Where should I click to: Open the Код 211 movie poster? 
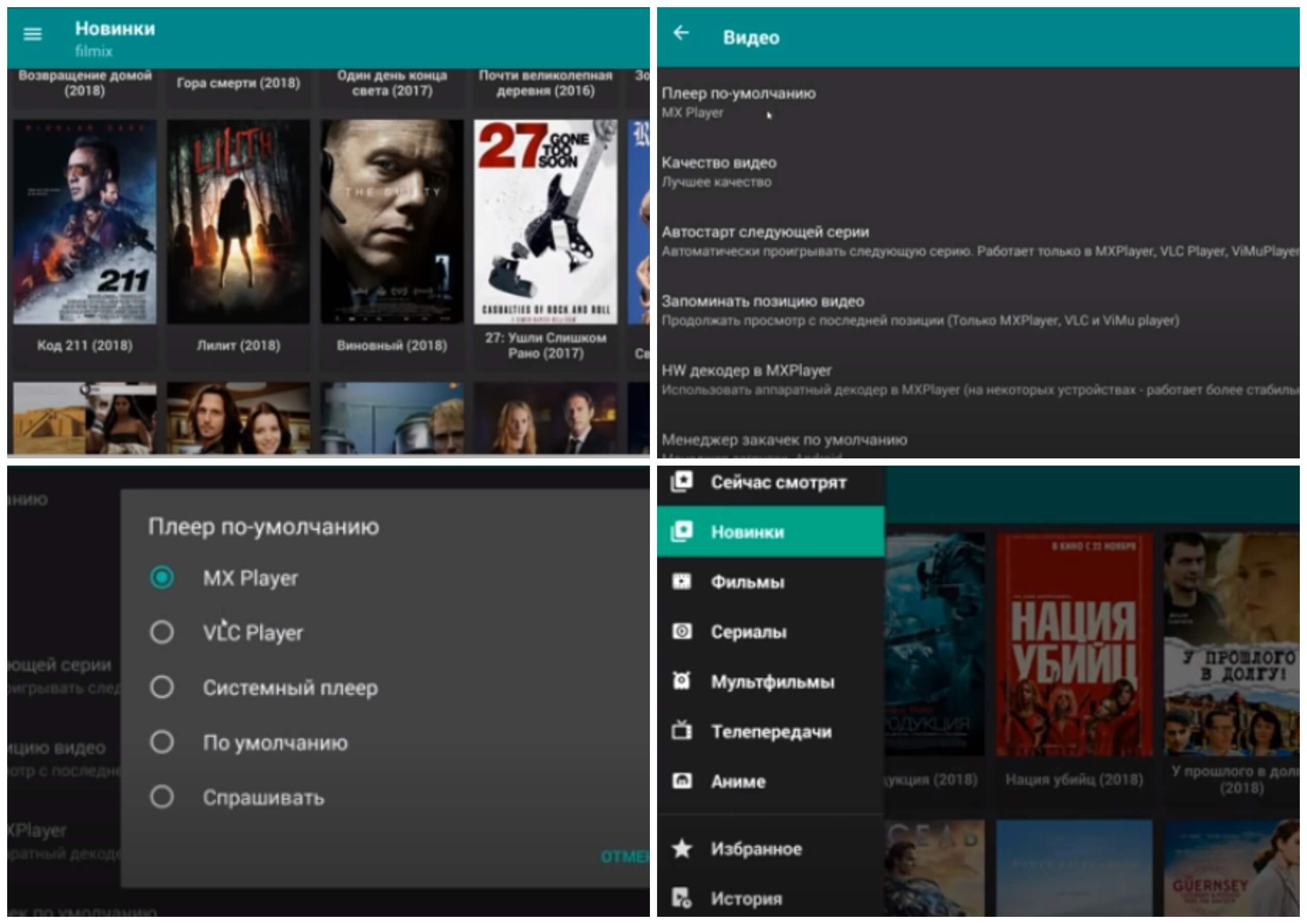point(85,222)
